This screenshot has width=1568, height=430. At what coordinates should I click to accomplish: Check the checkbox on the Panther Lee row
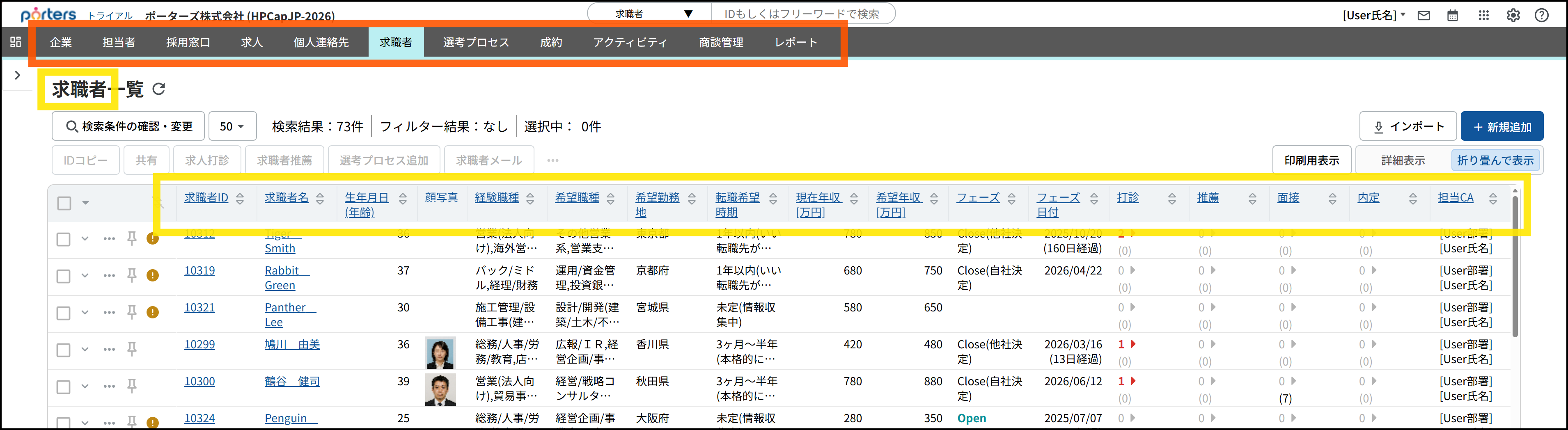click(x=63, y=313)
